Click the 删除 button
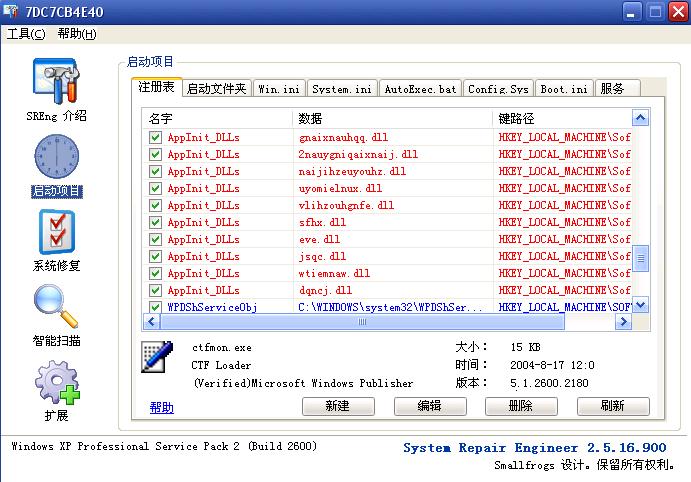The height and width of the screenshot is (482, 691). pyautogui.click(x=521, y=406)
